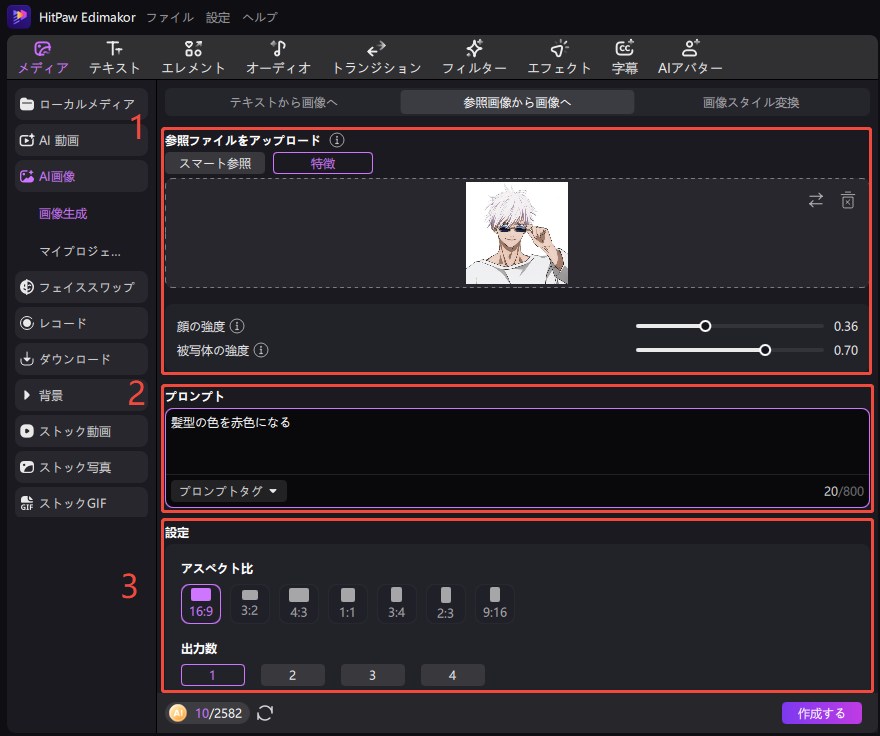
Task: Open the エレメント elements panel
Action: point(193,58)
